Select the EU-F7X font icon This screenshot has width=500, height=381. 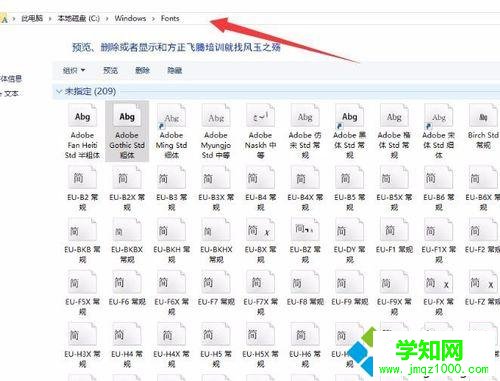click(x=260, y=282)
